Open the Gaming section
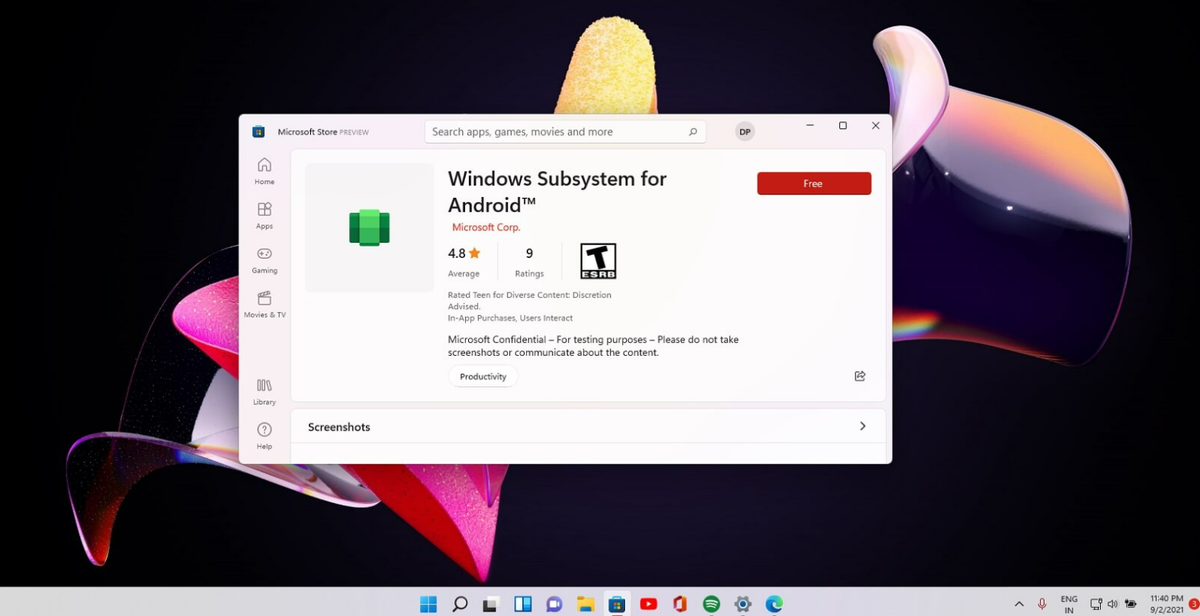1200x616 pixels. [264, 259]
